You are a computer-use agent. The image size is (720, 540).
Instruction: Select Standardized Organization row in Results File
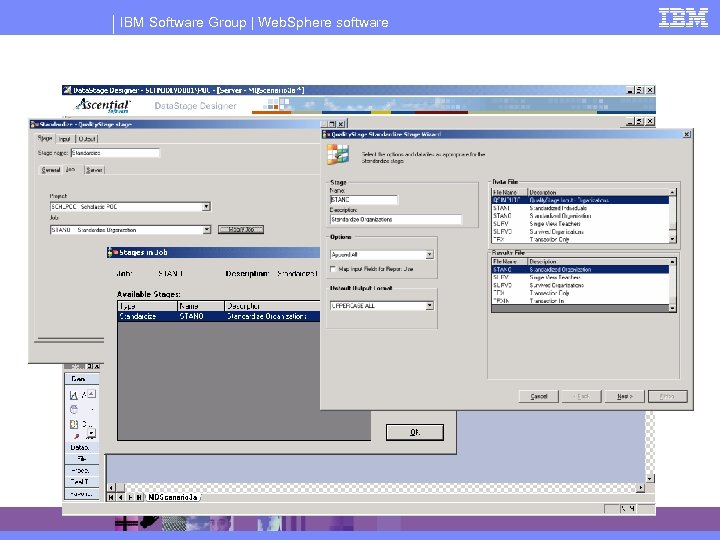(x=580, y=270)
